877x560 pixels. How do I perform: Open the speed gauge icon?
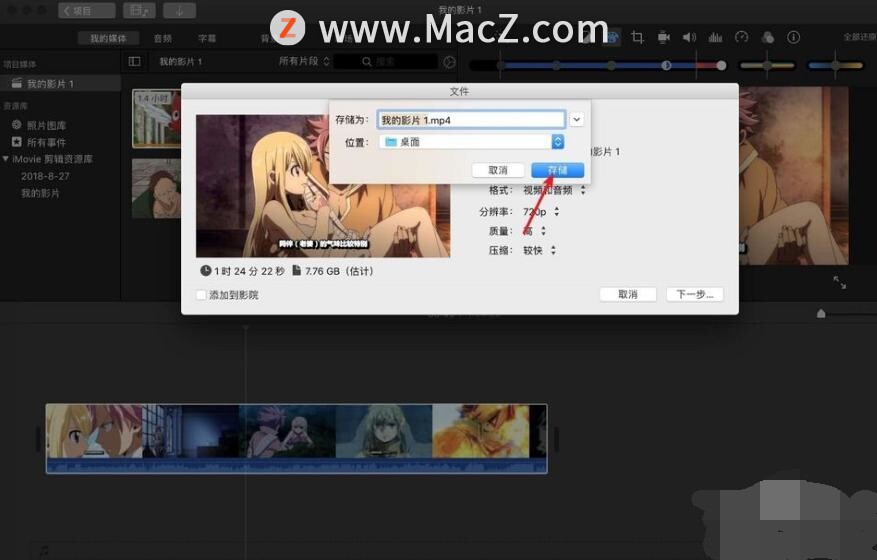[x=742, y=37]
